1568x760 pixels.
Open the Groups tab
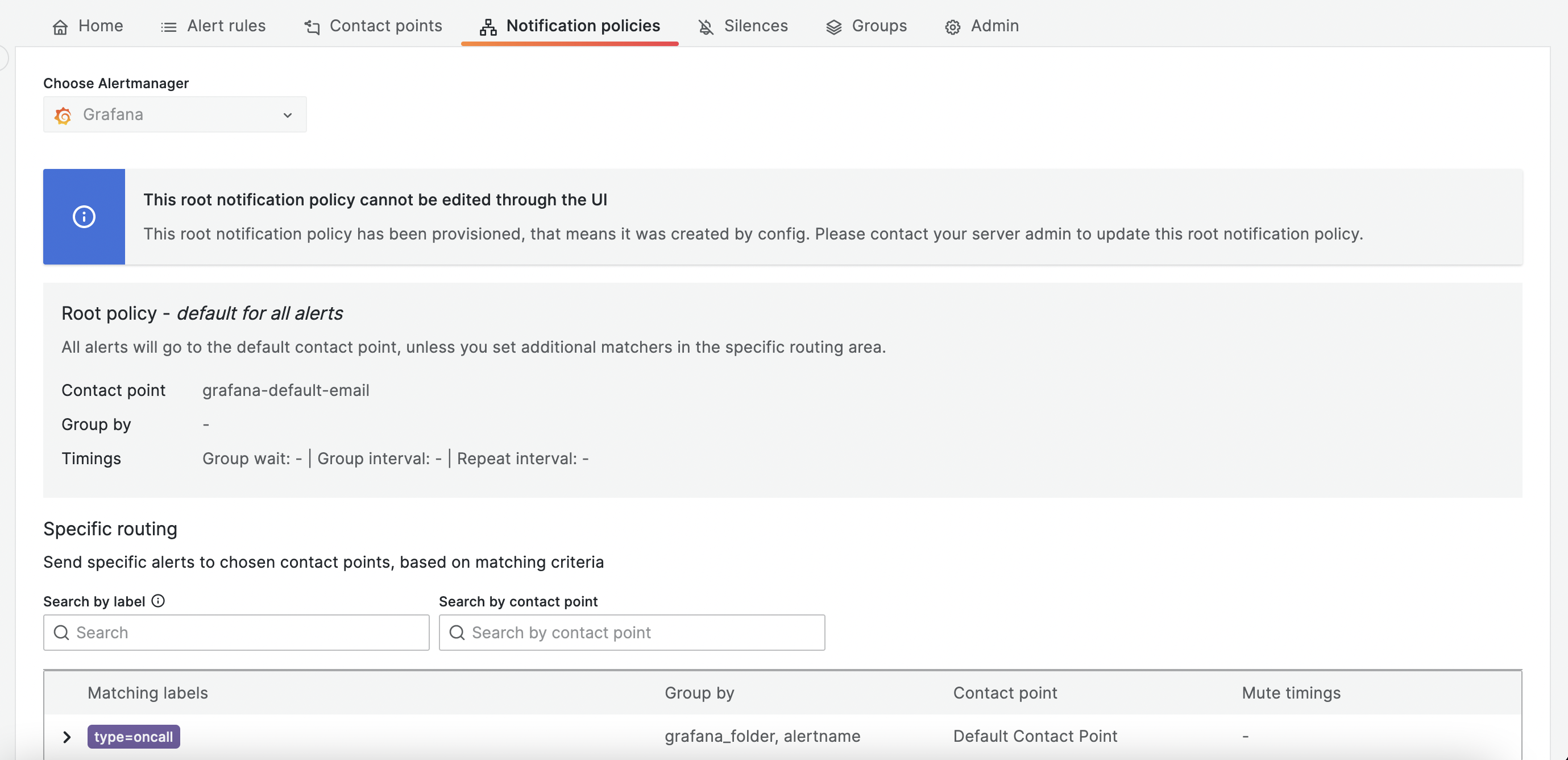click(880, 27)
